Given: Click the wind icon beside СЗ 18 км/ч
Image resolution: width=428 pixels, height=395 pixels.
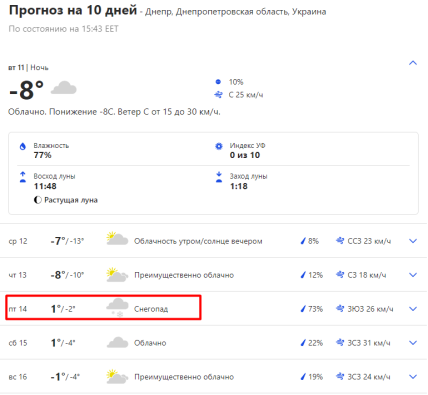Looking at the screenshot, I should [x=340, y=275].
